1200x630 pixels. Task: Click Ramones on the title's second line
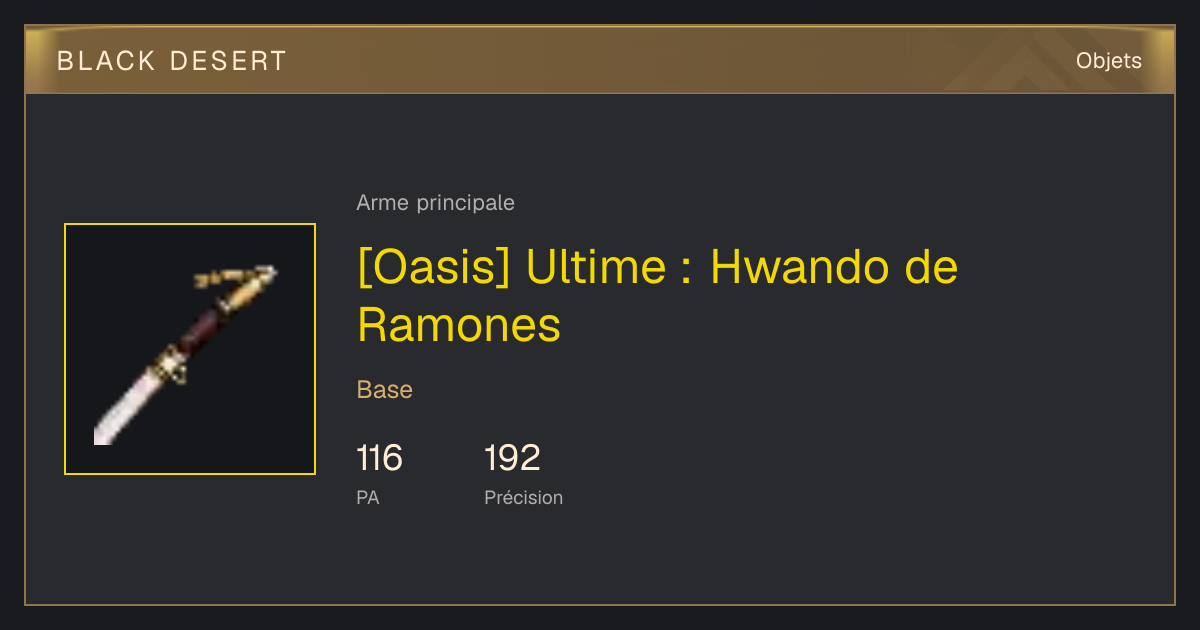click(459, 325)
